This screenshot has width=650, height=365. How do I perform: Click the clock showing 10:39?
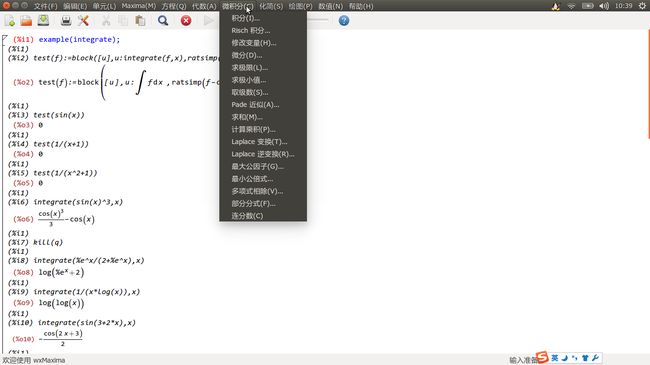[623, 6]
